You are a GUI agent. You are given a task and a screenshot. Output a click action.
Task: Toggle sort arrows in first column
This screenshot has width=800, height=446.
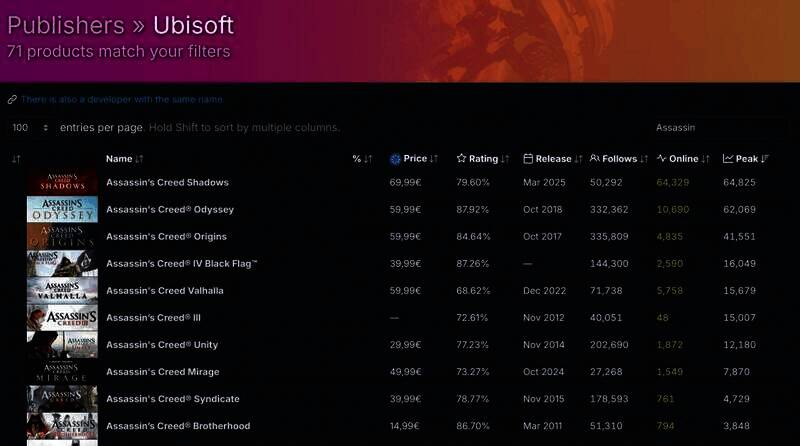(x=16, y=159)
